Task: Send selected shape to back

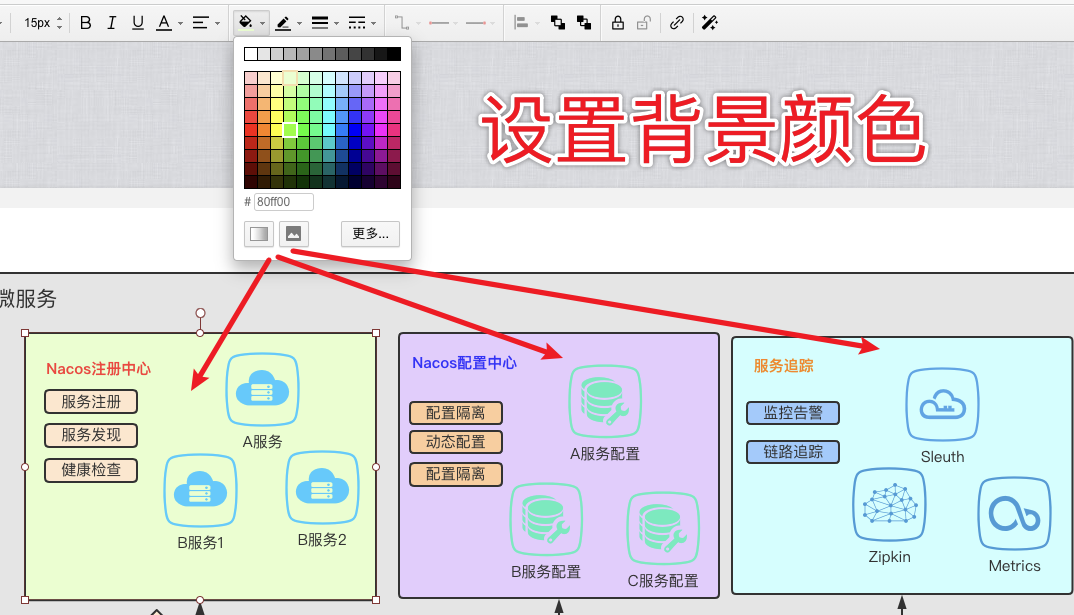Action: click(584, 23)
